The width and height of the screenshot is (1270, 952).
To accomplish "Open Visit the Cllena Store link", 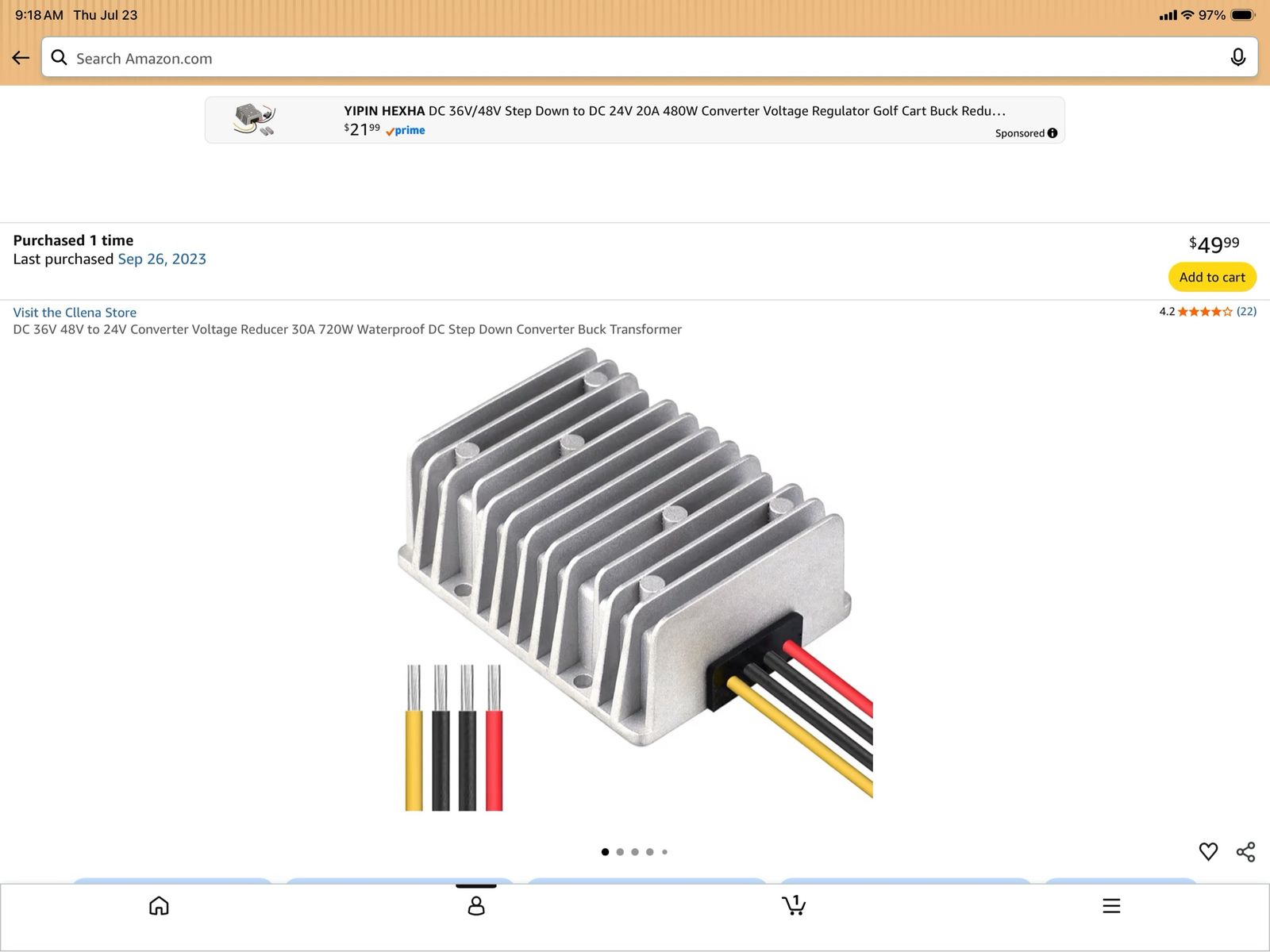I will (x=75, y=313).
